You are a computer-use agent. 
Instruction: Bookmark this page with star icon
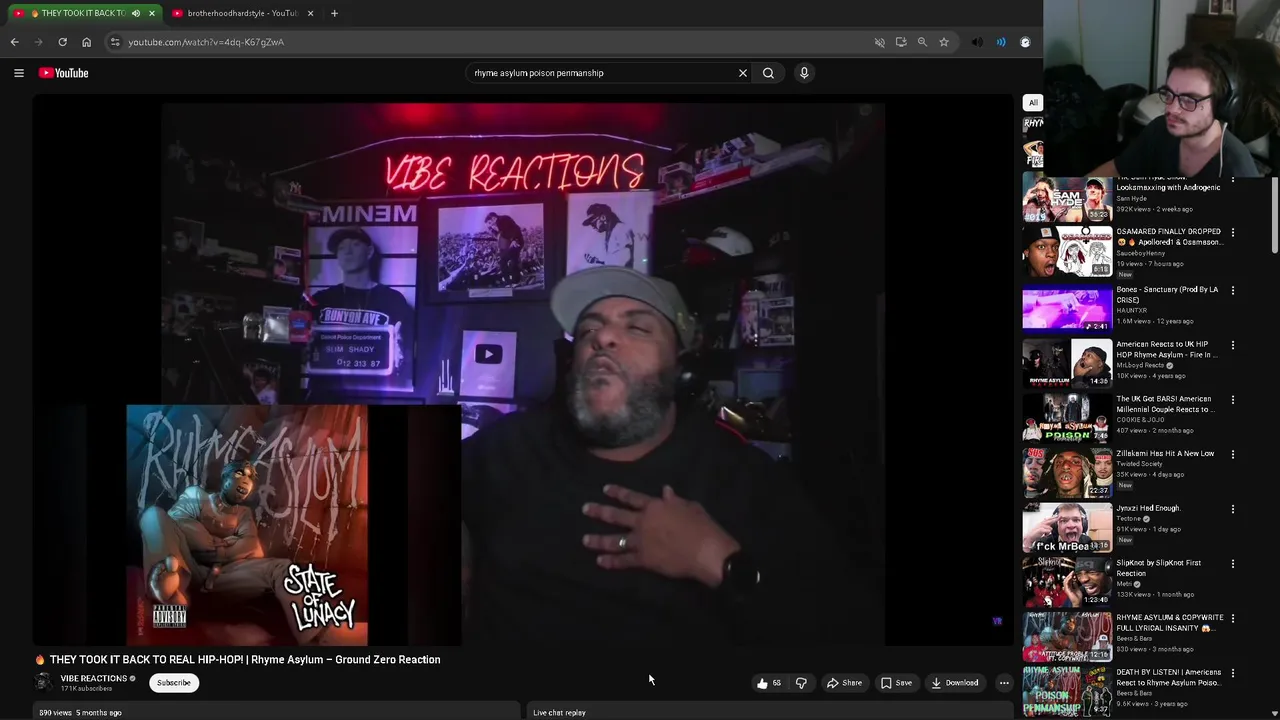[943, 42]
